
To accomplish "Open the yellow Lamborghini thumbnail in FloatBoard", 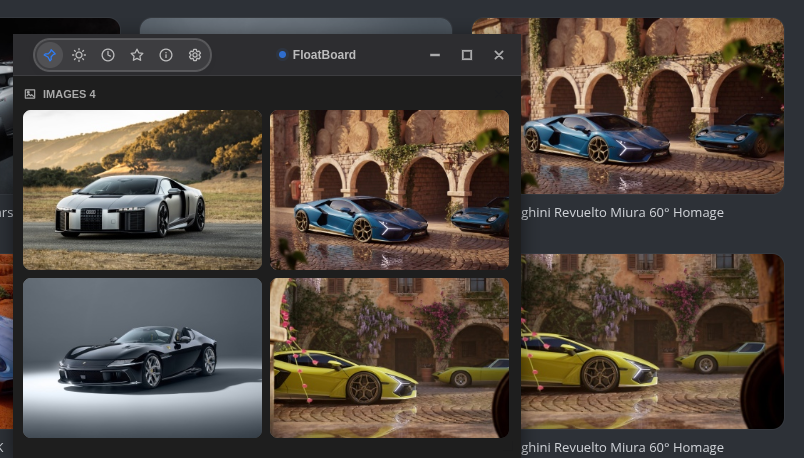I will pos(390,358).
